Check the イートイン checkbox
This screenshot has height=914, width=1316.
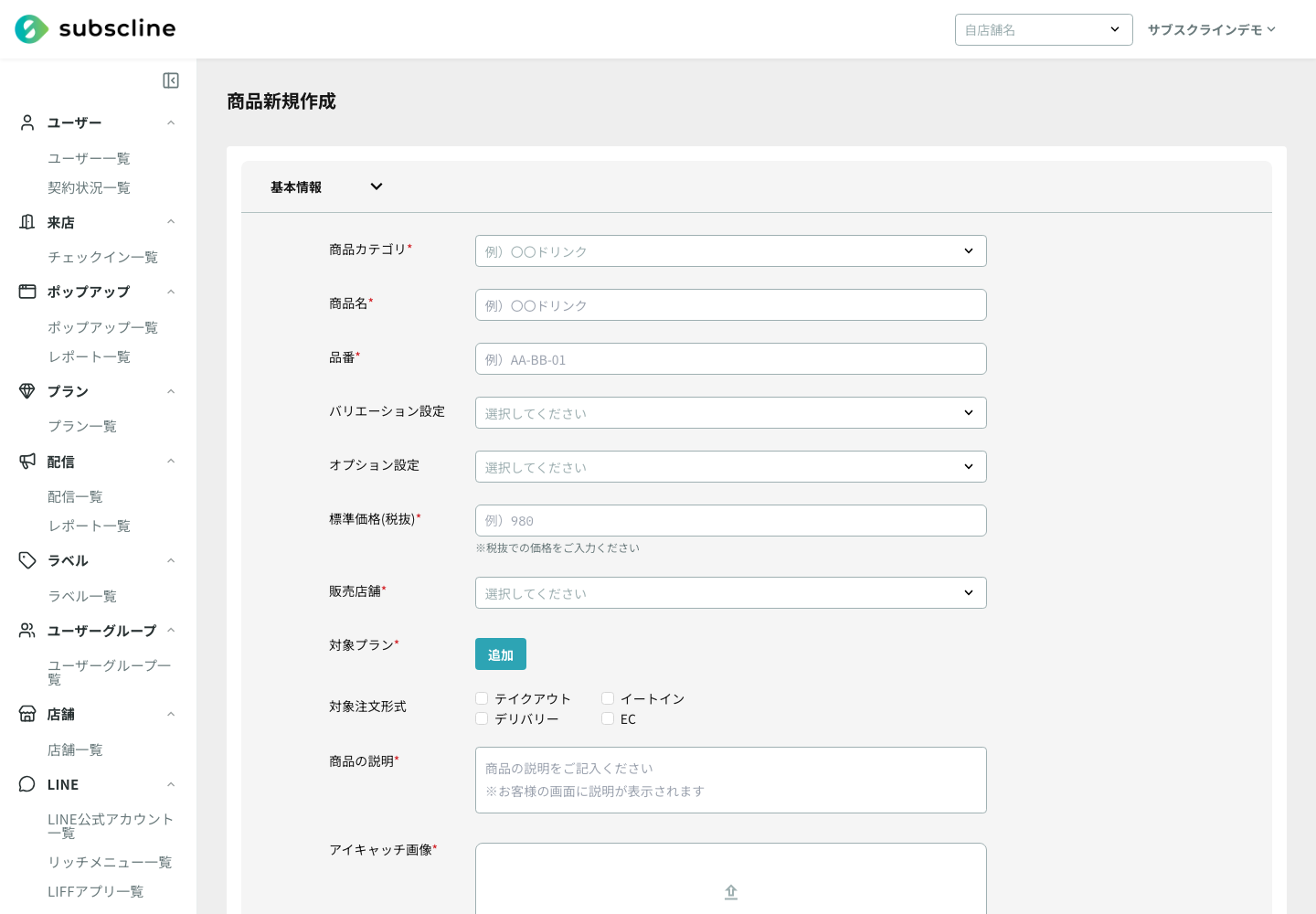[x=608, y=698]
